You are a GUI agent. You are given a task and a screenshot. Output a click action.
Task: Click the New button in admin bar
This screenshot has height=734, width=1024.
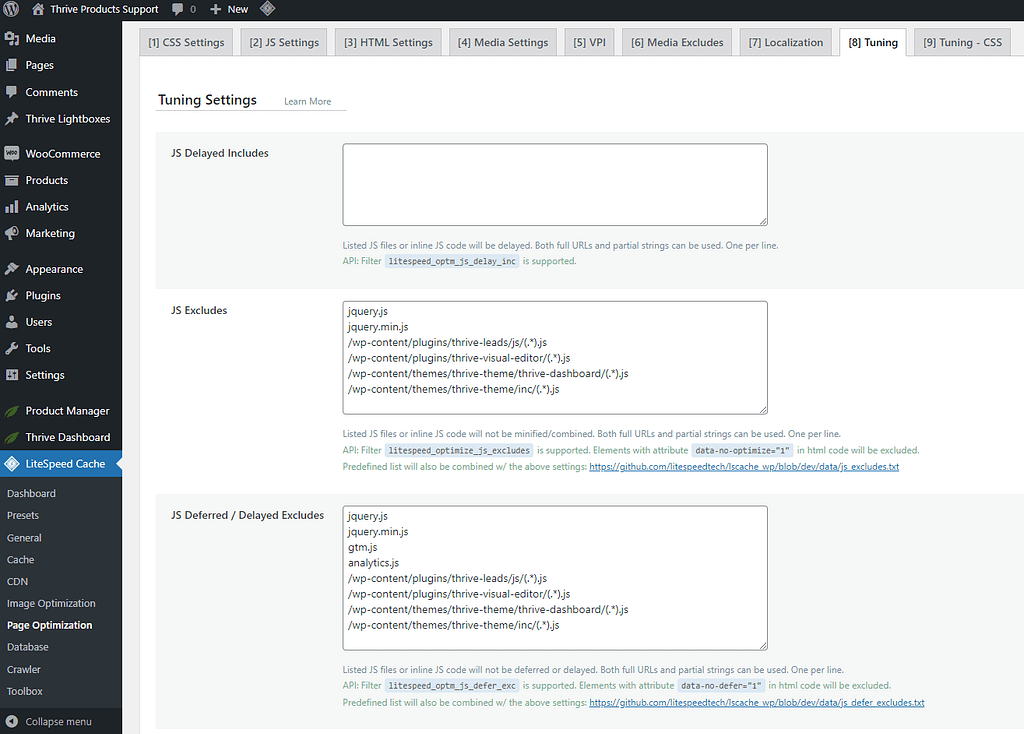pyautogui.click(x=229, y=9)
